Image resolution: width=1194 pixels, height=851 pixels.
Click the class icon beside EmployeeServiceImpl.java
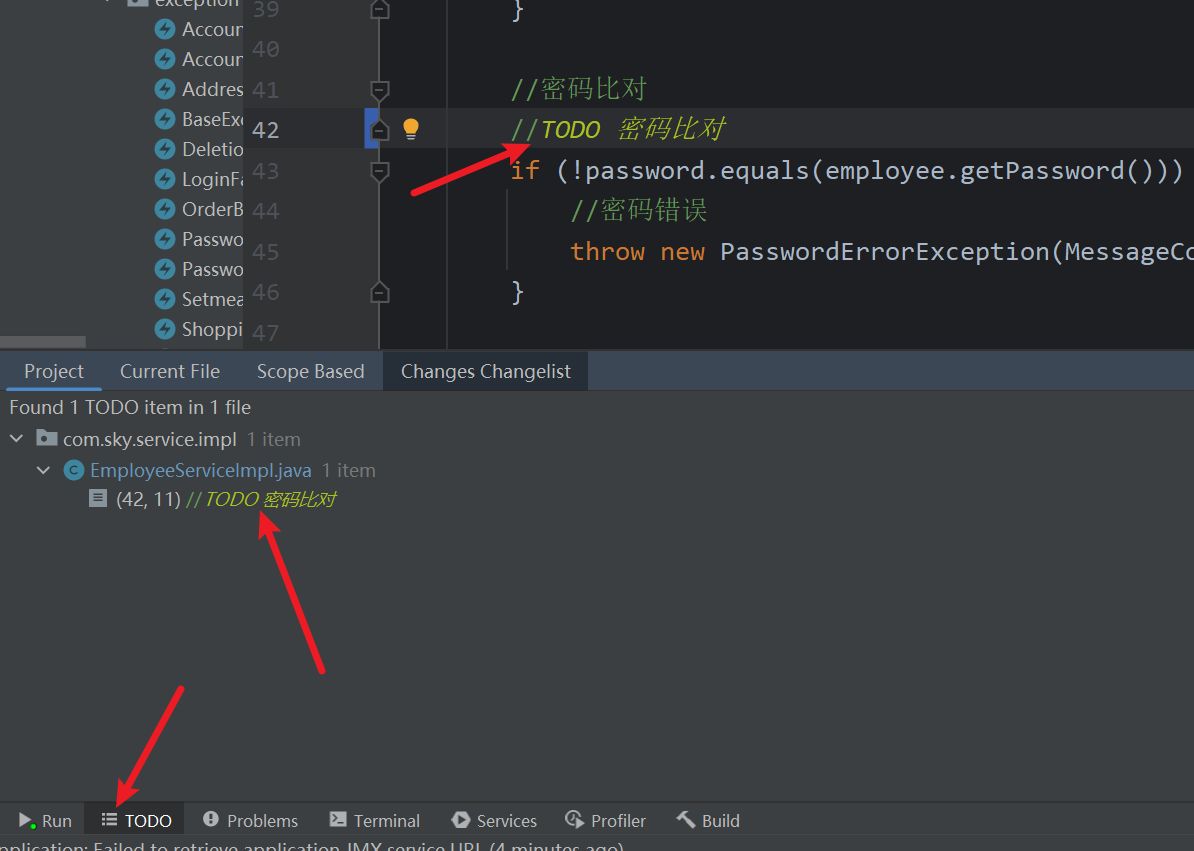click(x=72, y=470)
